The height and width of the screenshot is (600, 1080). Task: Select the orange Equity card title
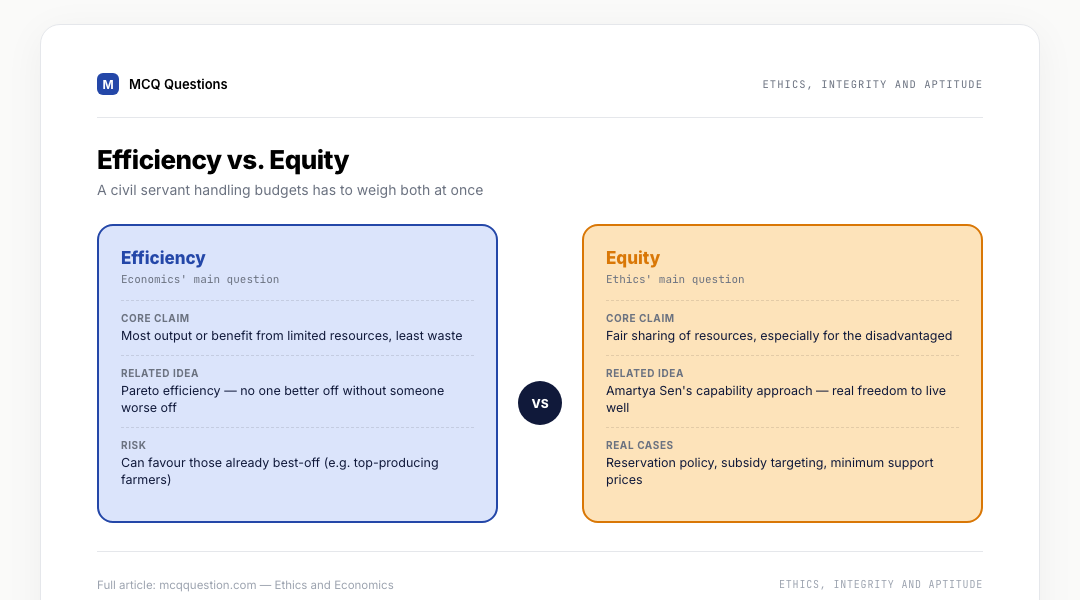(x=633, y=258)
